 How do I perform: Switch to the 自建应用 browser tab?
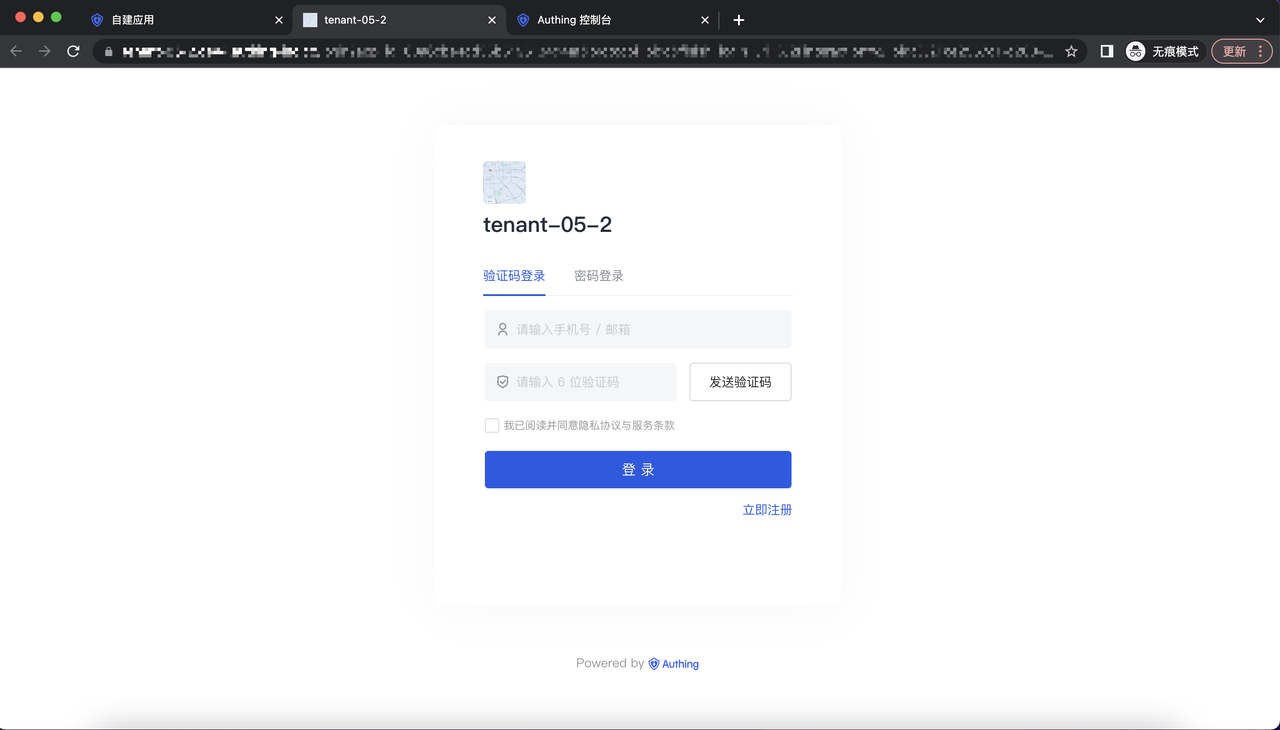point(180,20)
